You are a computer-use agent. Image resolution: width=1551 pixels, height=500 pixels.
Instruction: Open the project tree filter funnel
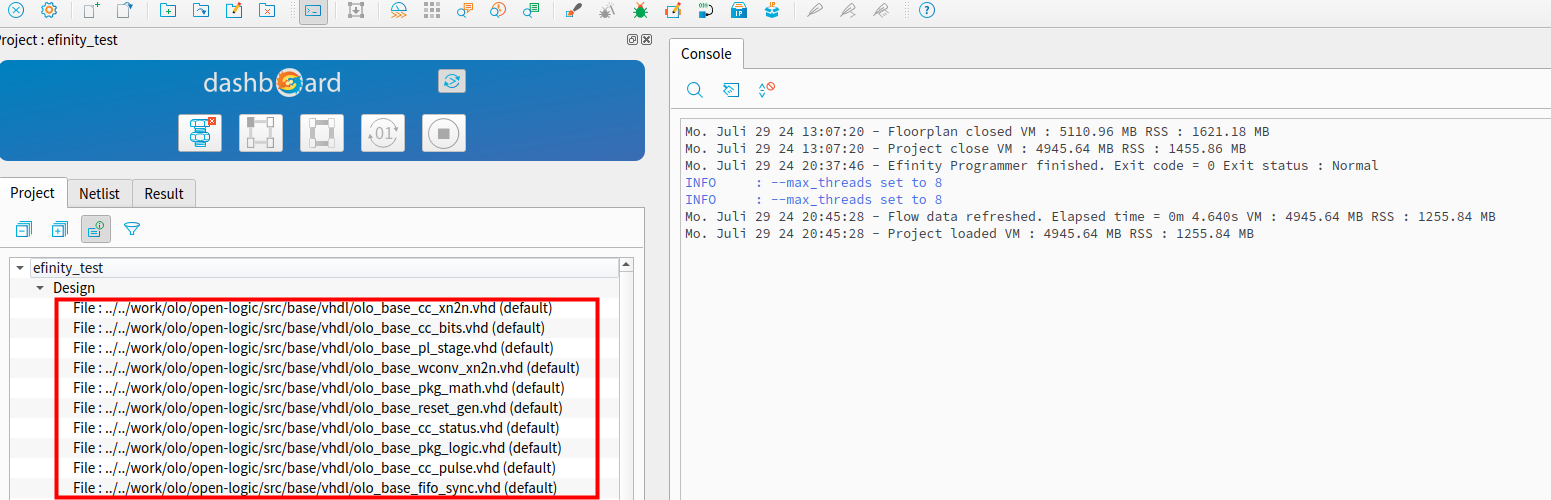[131, 230]
